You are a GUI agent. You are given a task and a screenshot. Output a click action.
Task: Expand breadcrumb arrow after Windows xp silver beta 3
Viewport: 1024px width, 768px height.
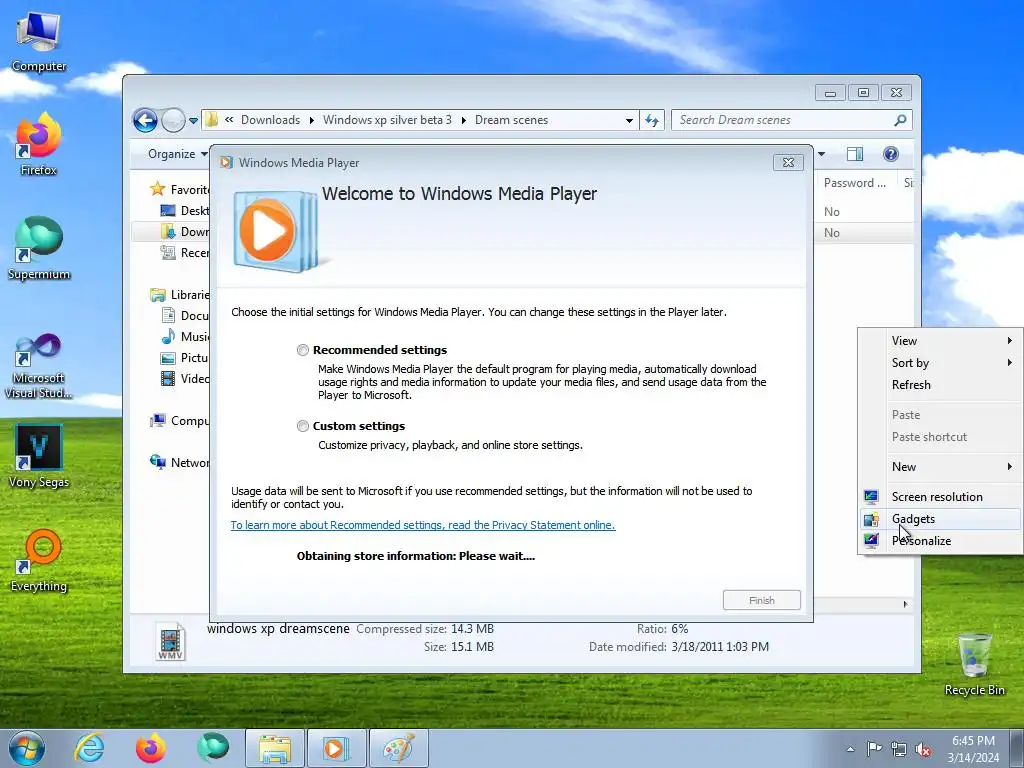pos(464,120)
